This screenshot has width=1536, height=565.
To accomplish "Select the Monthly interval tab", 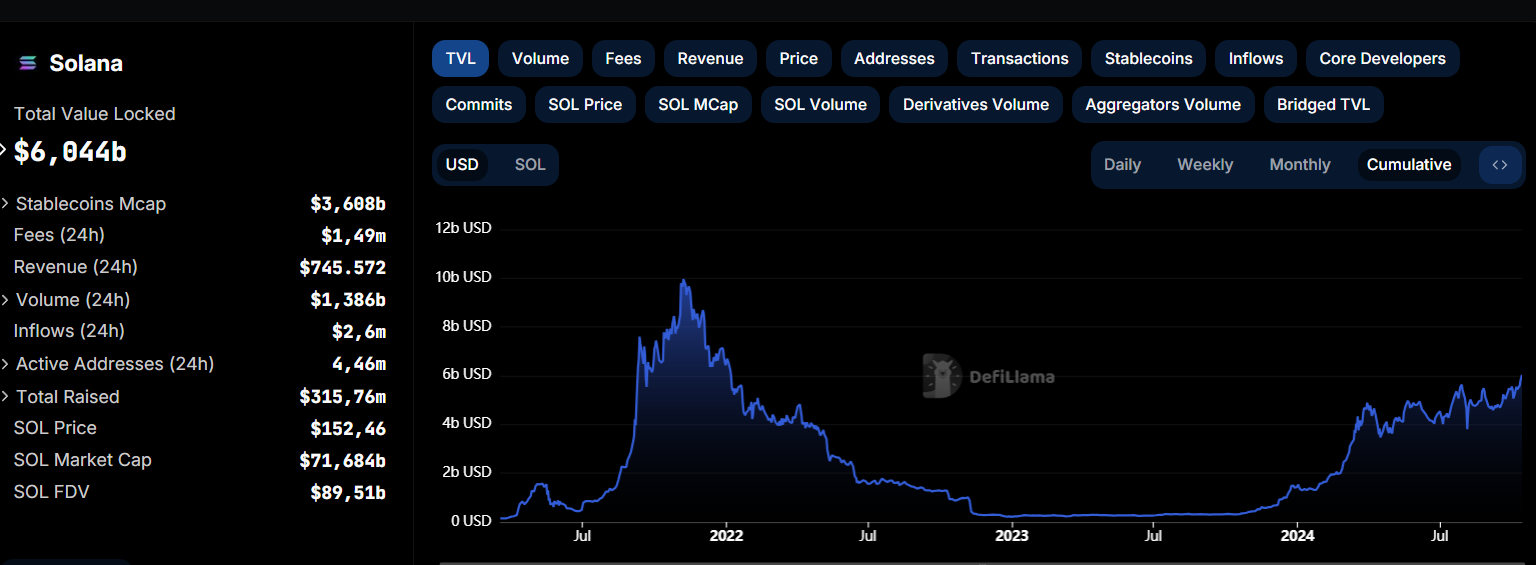I will pos(1300,165).
